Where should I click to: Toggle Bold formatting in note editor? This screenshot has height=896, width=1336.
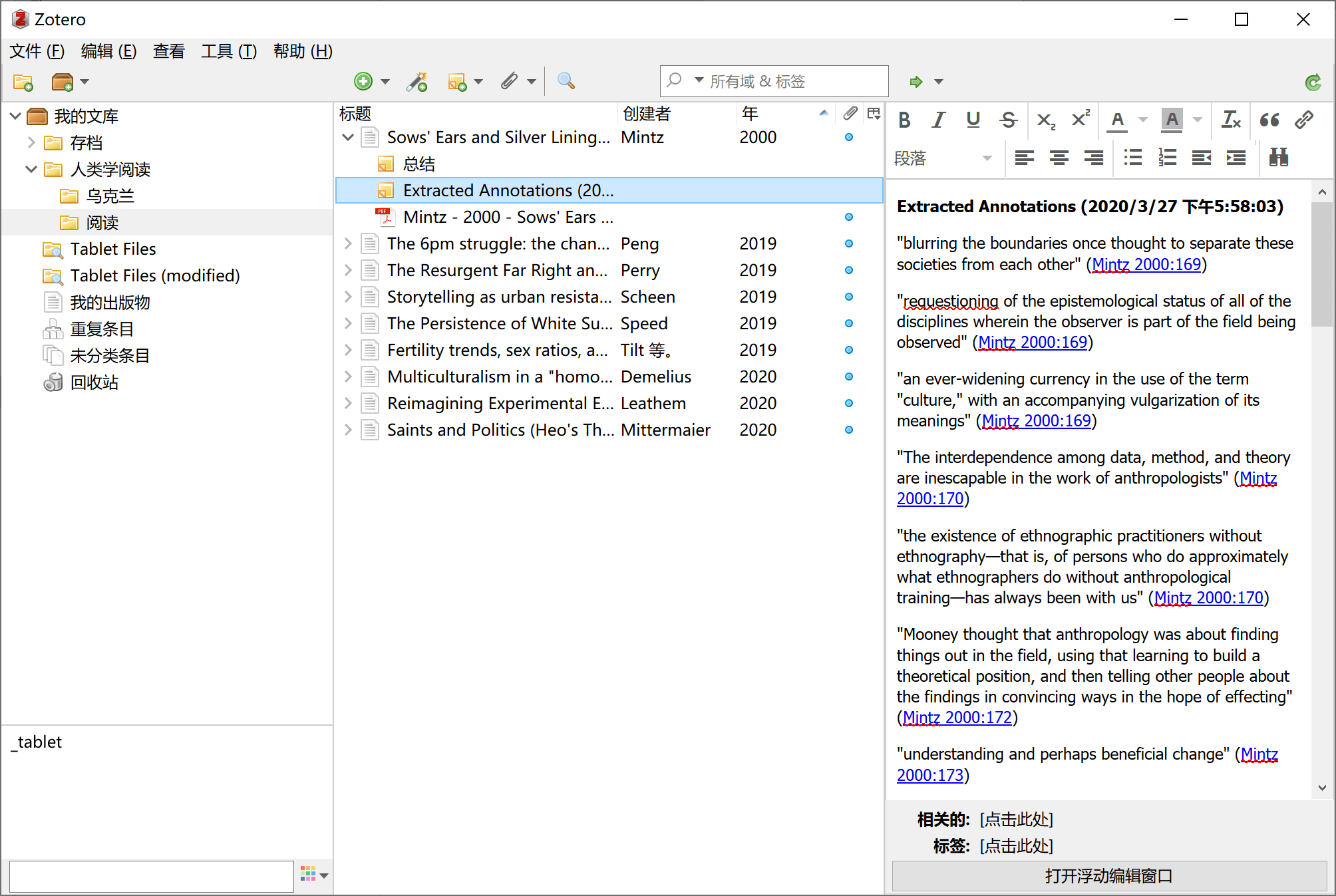(904, 120)
